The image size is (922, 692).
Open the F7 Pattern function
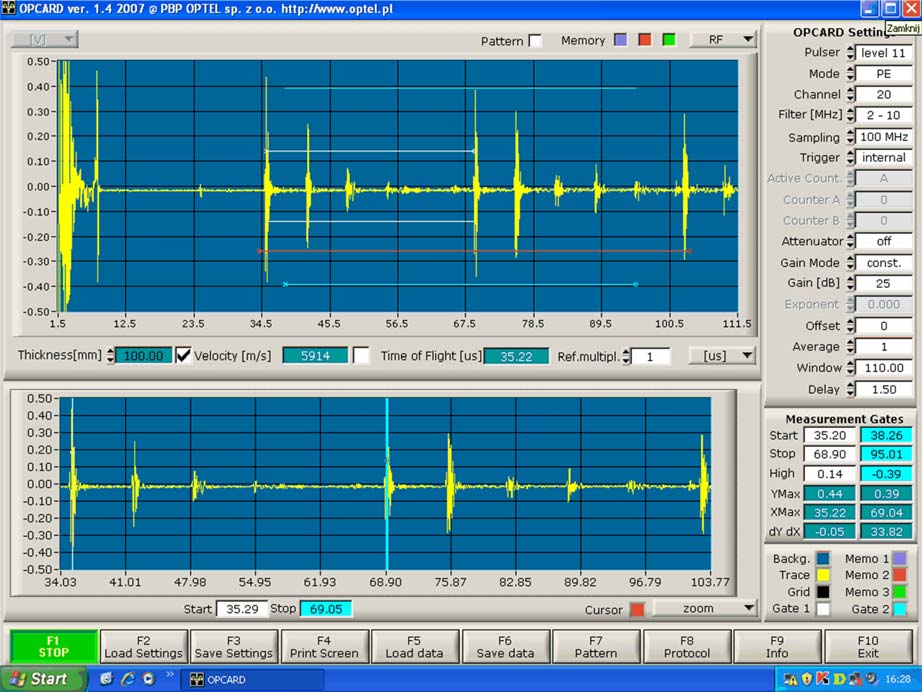596,646
